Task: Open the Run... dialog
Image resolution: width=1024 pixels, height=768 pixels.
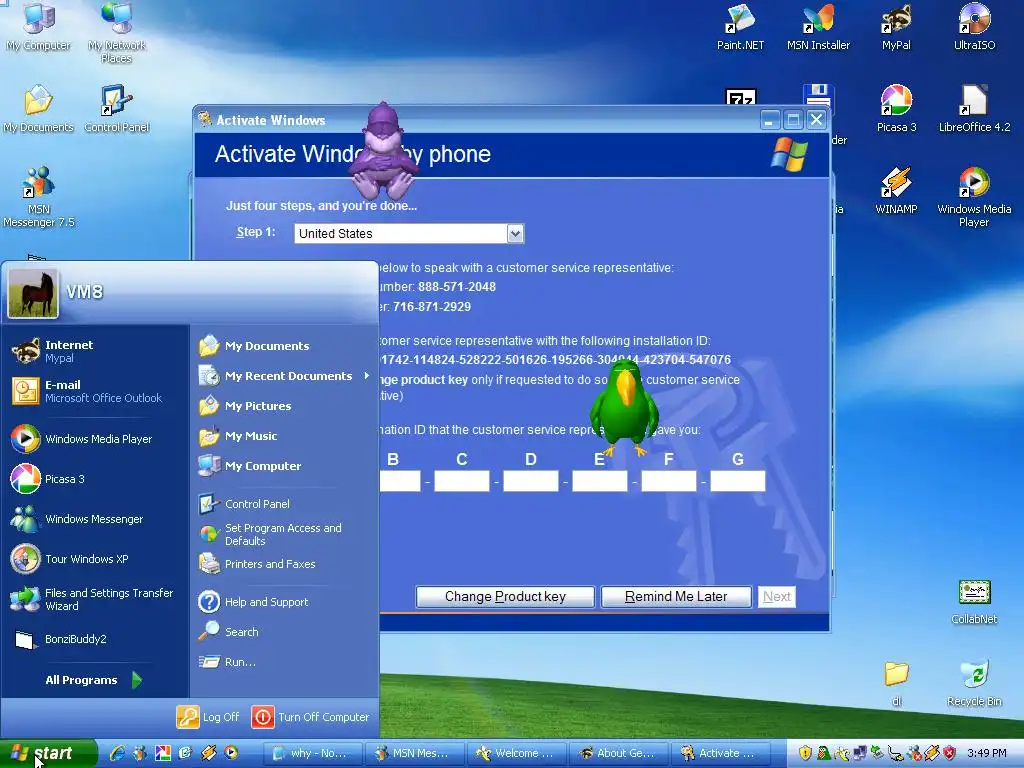Action: (x=285, y=662)
